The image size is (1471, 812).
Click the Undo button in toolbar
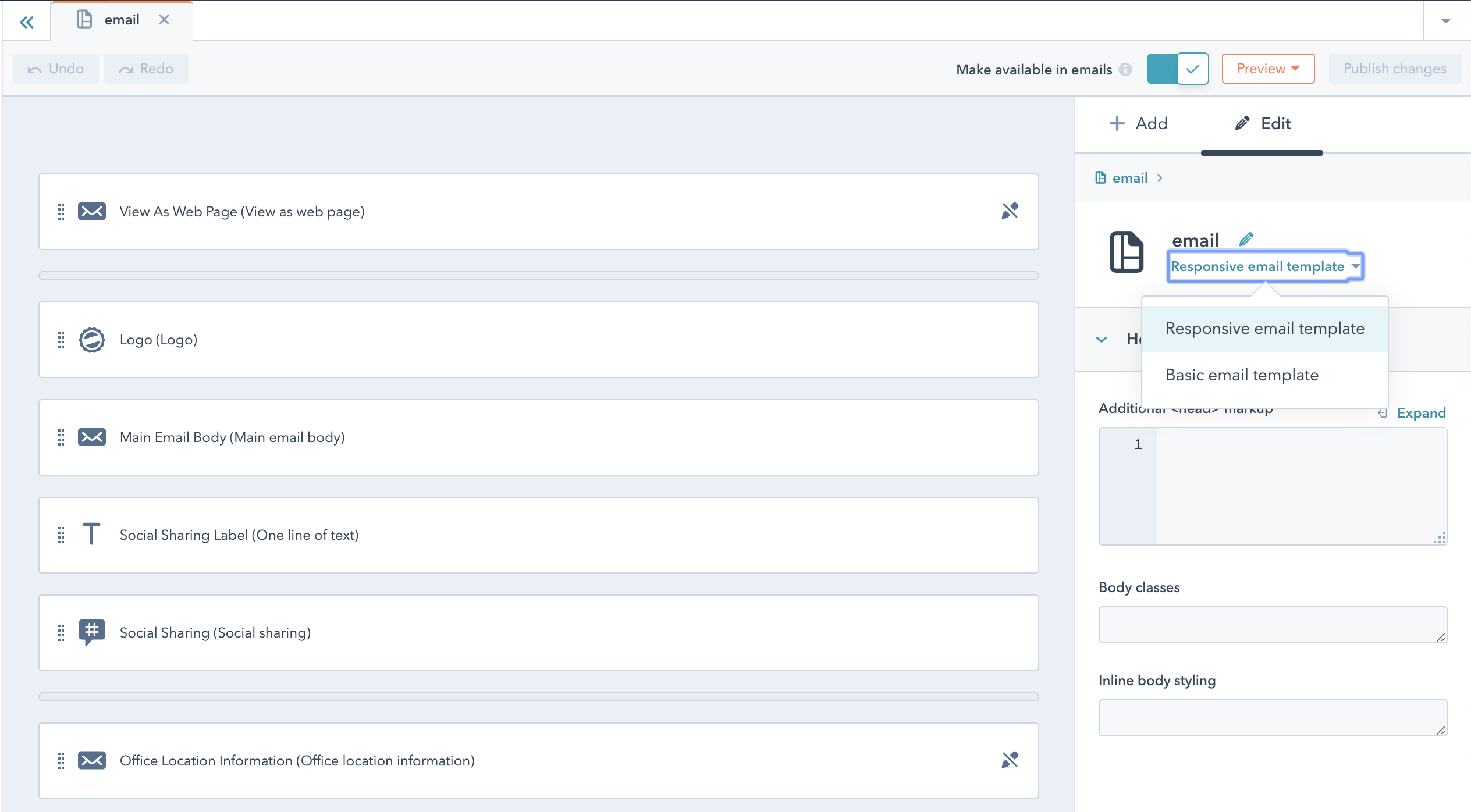pyautogui.click(x=56, y=68)
